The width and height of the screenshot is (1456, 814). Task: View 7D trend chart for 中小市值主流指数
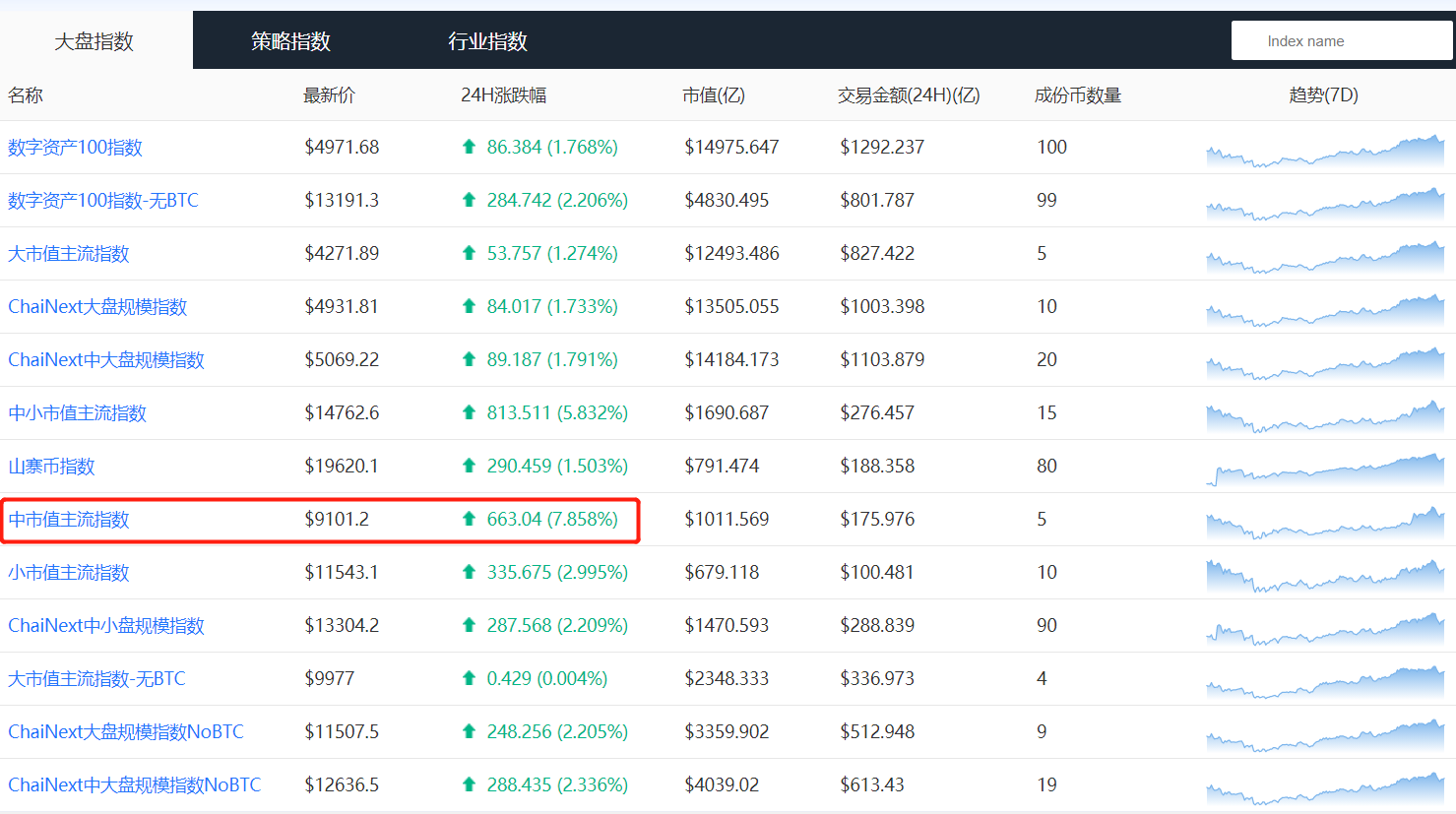[1325, 416]
